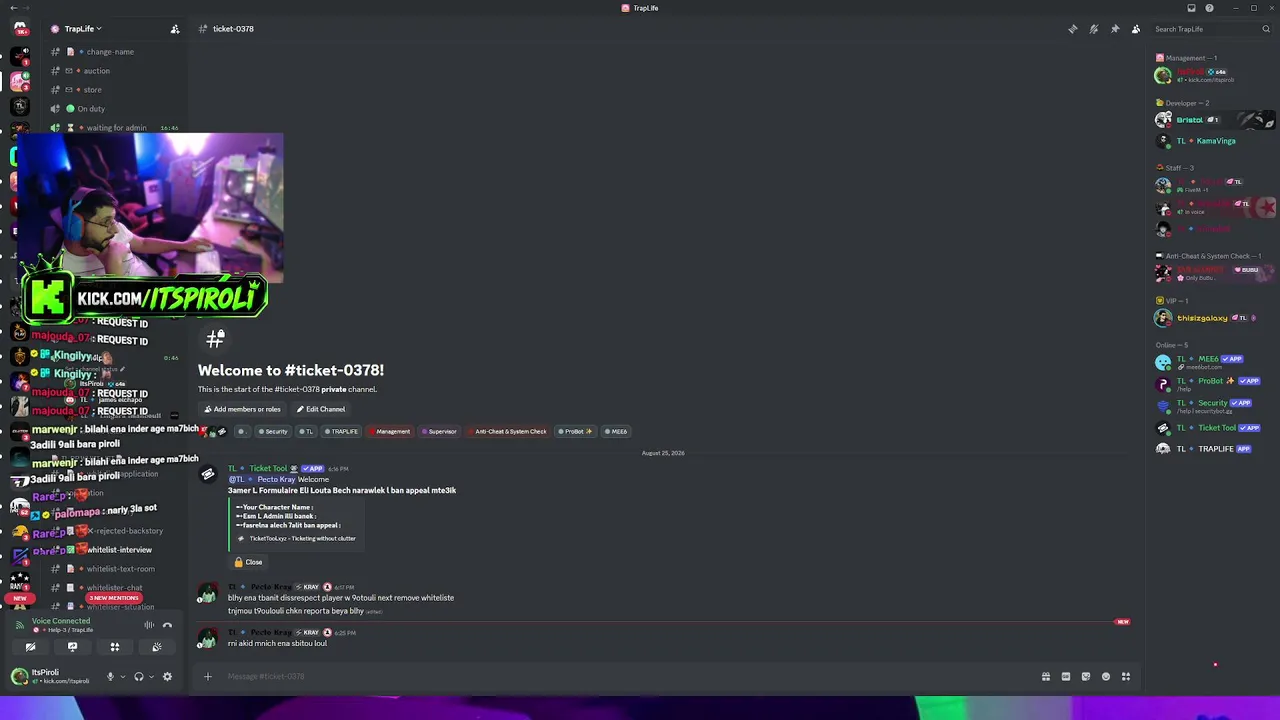Toggle voice noise suppression icon
Viewport: 1280px width, 720px height.
149,625
